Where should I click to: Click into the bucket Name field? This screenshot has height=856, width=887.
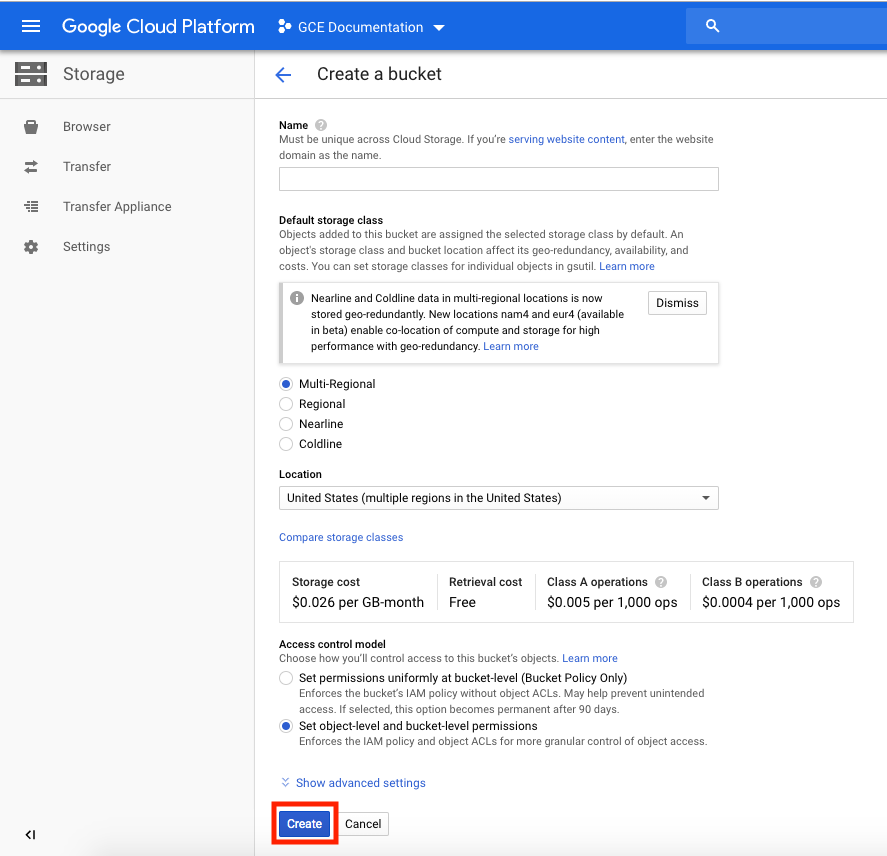(x=498, y=179)
